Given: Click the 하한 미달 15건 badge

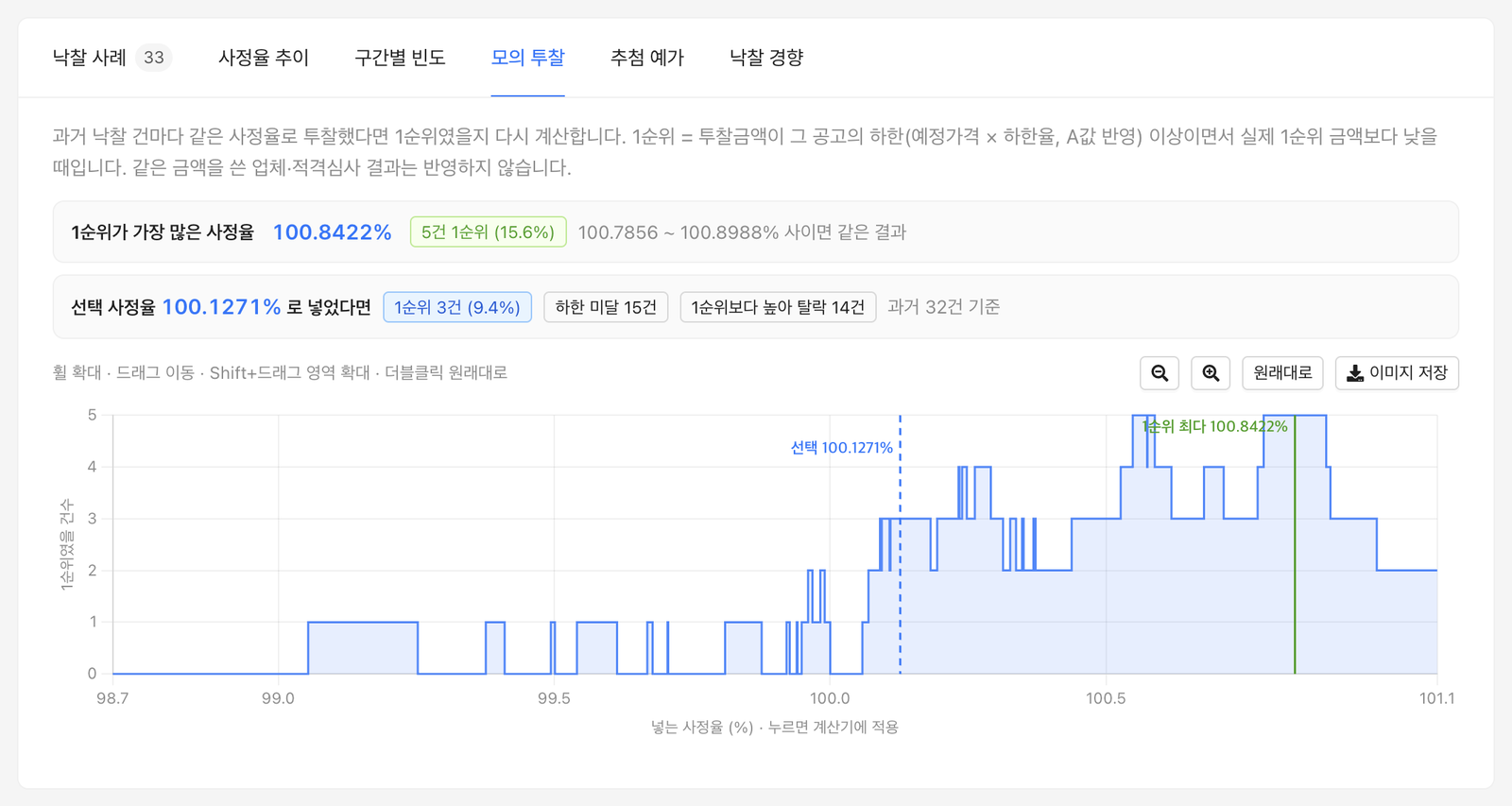Looking at the screenshot, I should coord(606,307).
